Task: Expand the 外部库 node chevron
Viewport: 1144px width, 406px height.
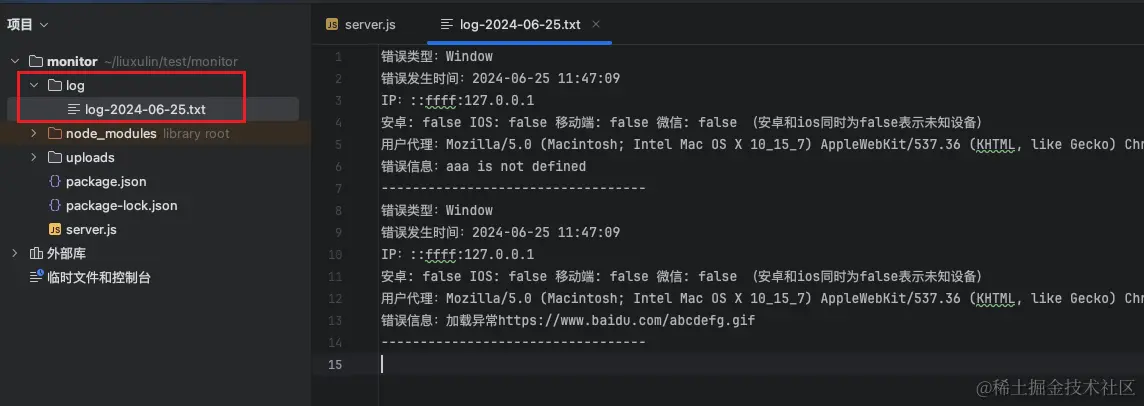Action: point(15,254)
